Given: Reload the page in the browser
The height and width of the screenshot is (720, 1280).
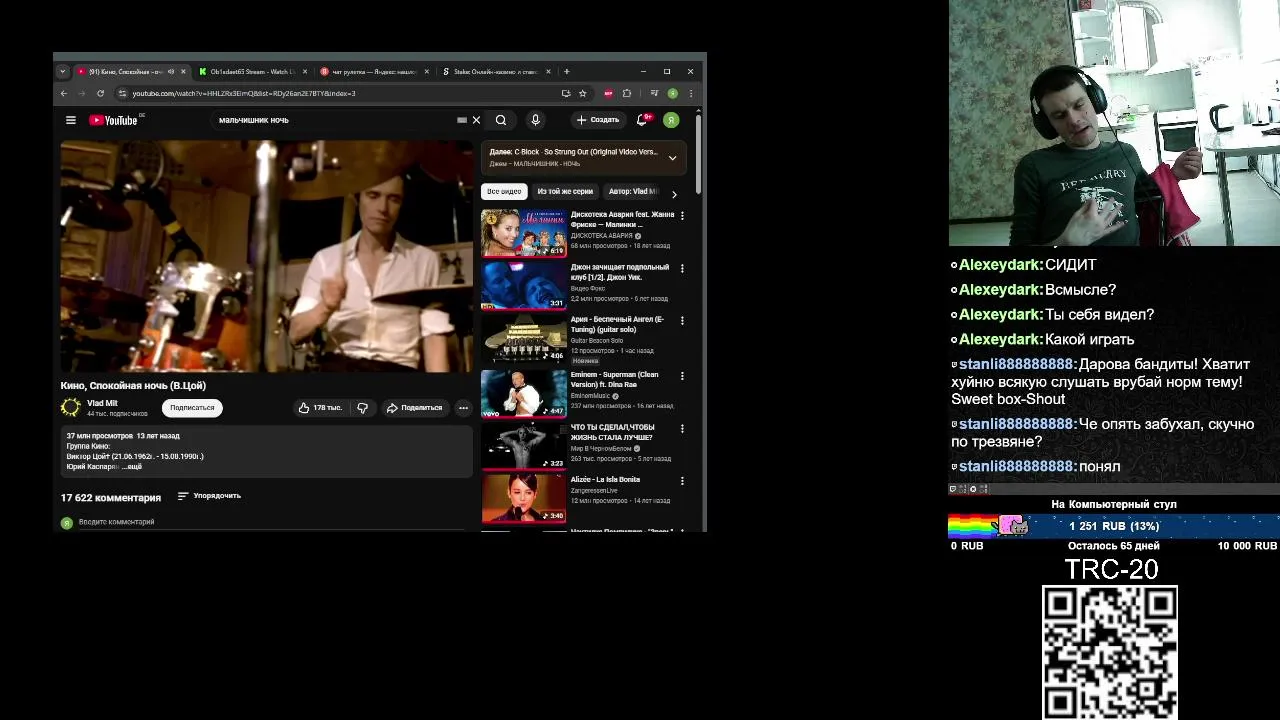Looking at the screenshot, I should pyautogui.click(x=100, y=93).
